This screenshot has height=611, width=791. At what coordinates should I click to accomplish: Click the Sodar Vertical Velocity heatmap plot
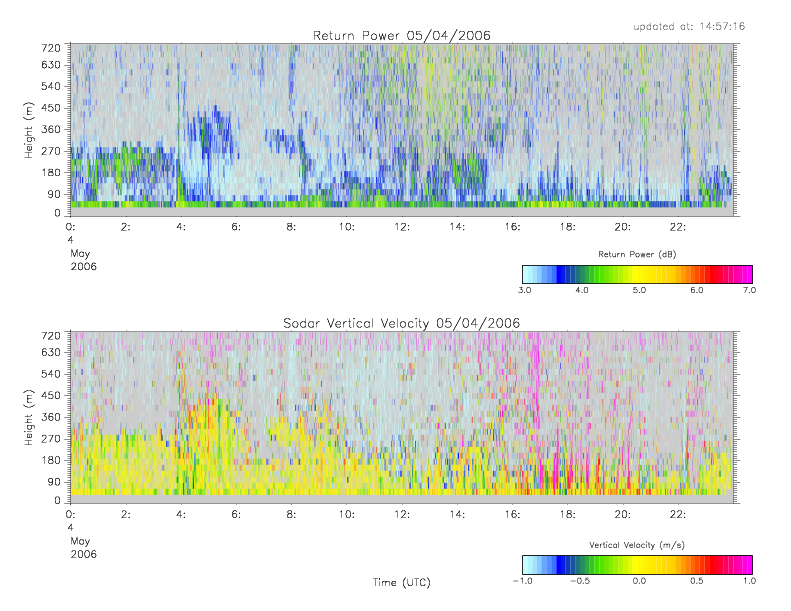[402, 417]
